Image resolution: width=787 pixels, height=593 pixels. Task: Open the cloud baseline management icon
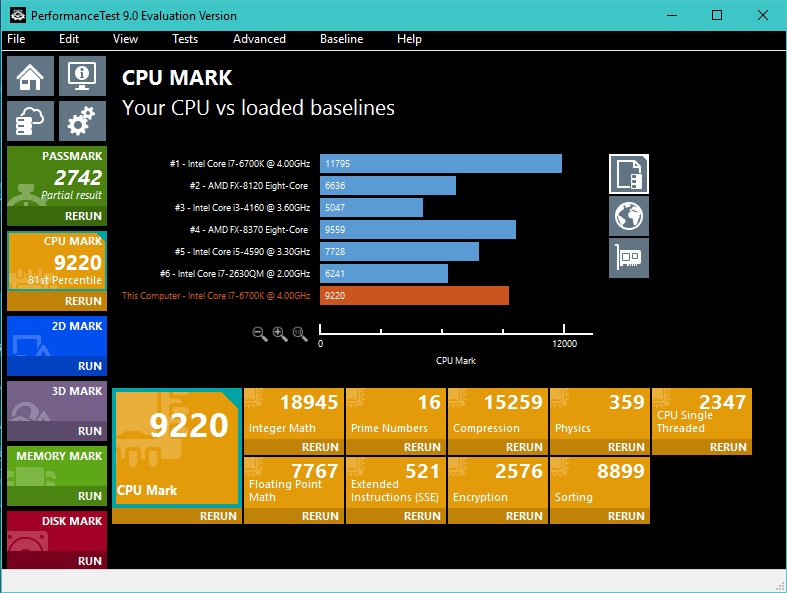click(30, 121)
